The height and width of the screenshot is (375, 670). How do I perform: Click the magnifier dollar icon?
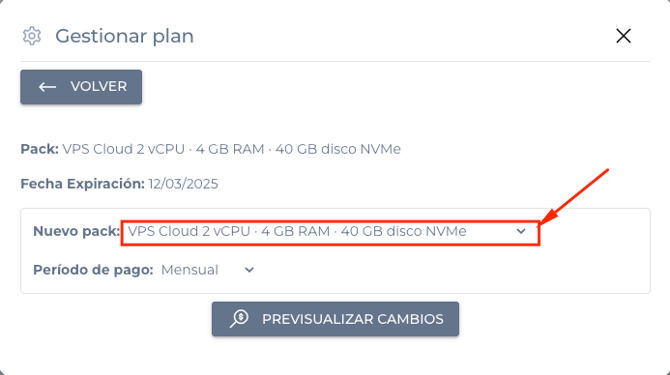[x=239, y=319]
